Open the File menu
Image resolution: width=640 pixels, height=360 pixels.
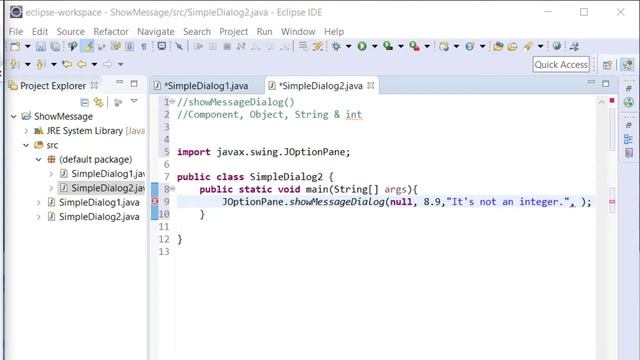[16, 31]
